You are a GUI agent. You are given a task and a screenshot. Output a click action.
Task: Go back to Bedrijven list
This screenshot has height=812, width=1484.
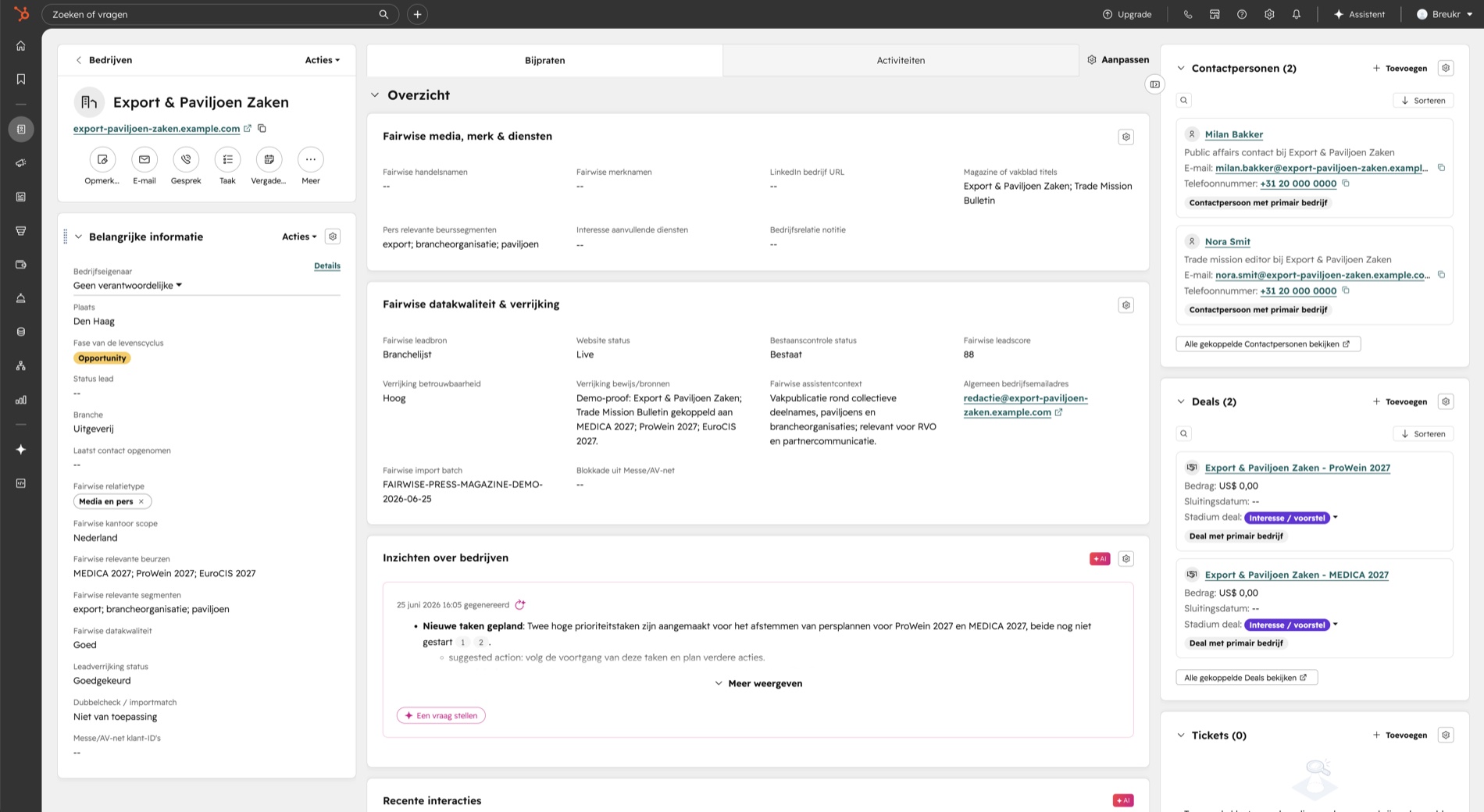[x=103, y=60]
